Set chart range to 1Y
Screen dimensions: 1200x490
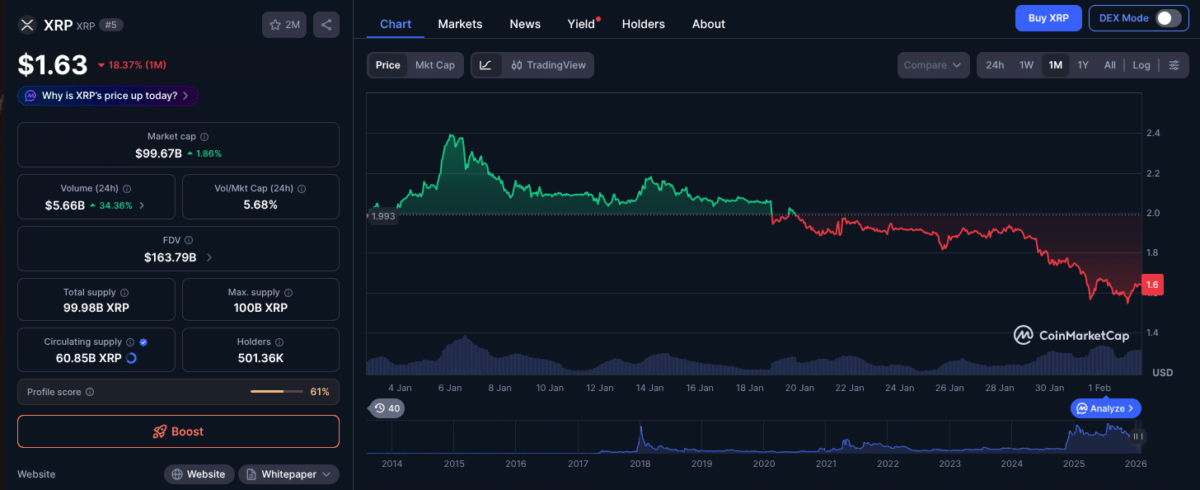(1083, 65)
